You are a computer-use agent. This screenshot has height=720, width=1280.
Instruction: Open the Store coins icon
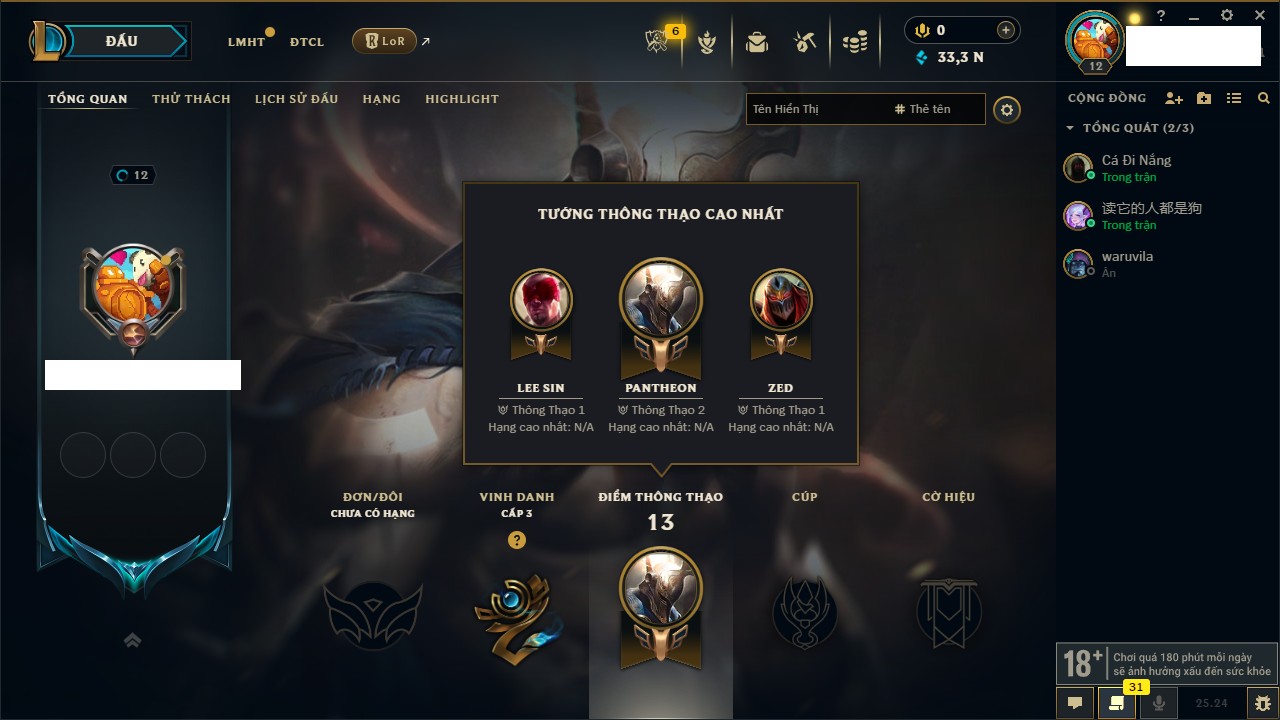(854, 42)
